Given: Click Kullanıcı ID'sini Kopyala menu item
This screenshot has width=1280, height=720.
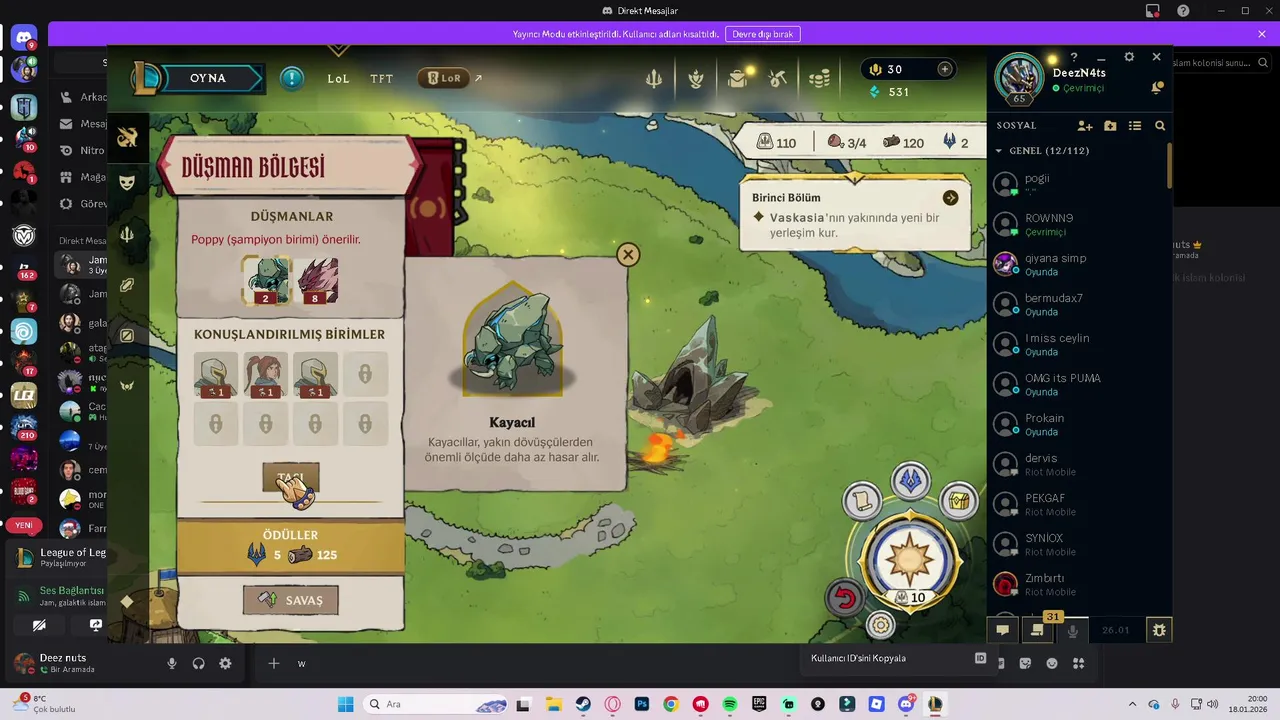Looking at the screenshot, I should pos(898,658).
